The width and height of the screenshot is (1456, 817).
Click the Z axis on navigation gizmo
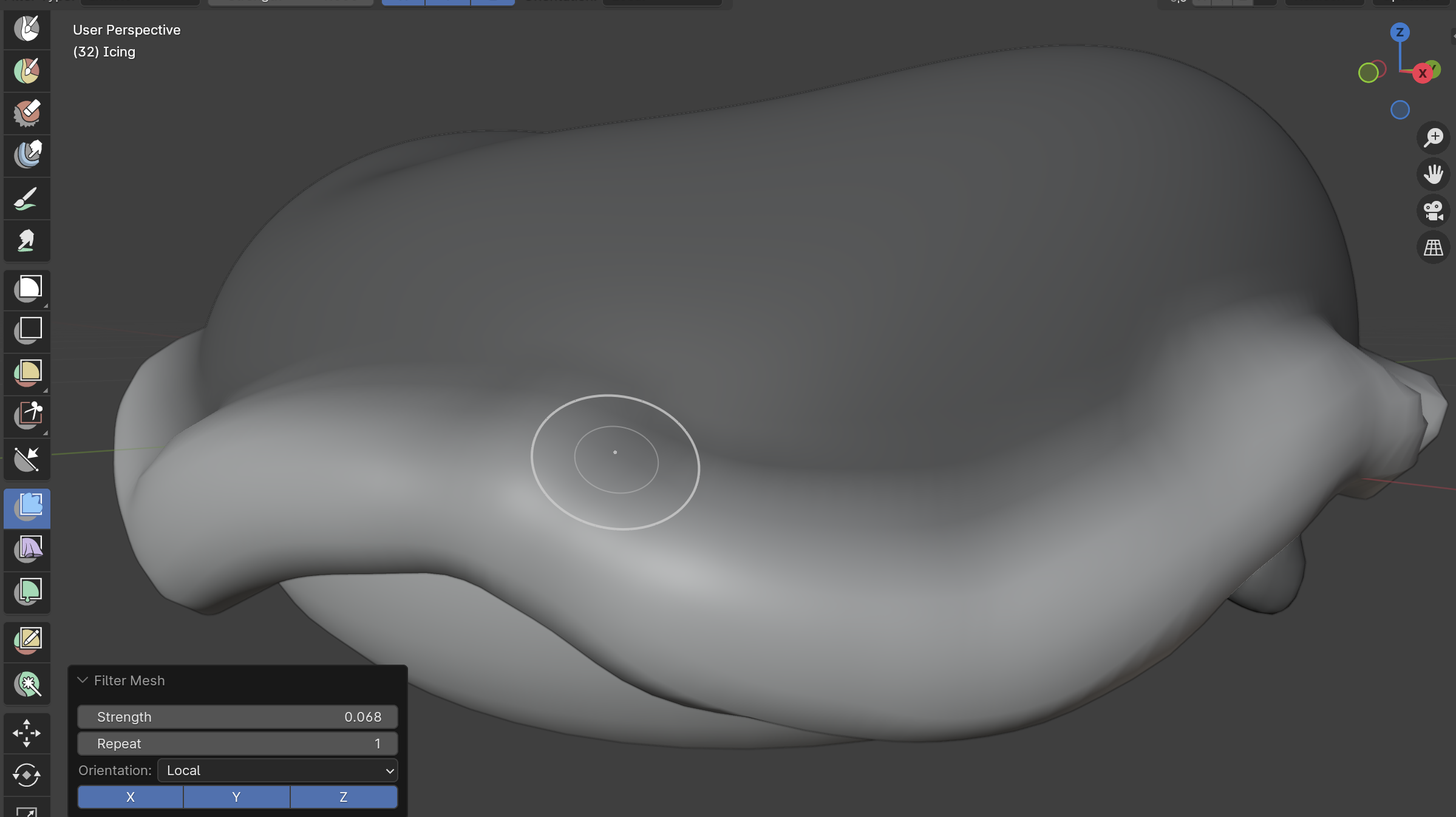pos(1400,32)
